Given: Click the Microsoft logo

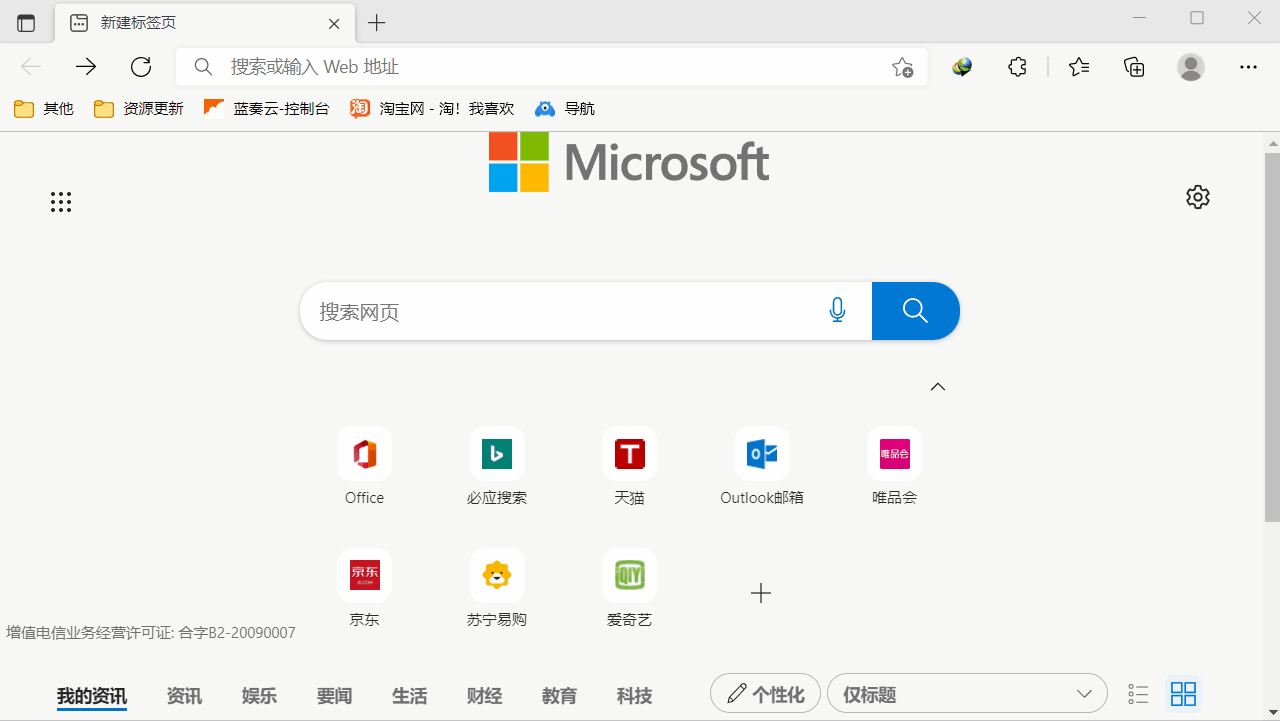Looking at the screenshot, I should (x=629, y=161).
